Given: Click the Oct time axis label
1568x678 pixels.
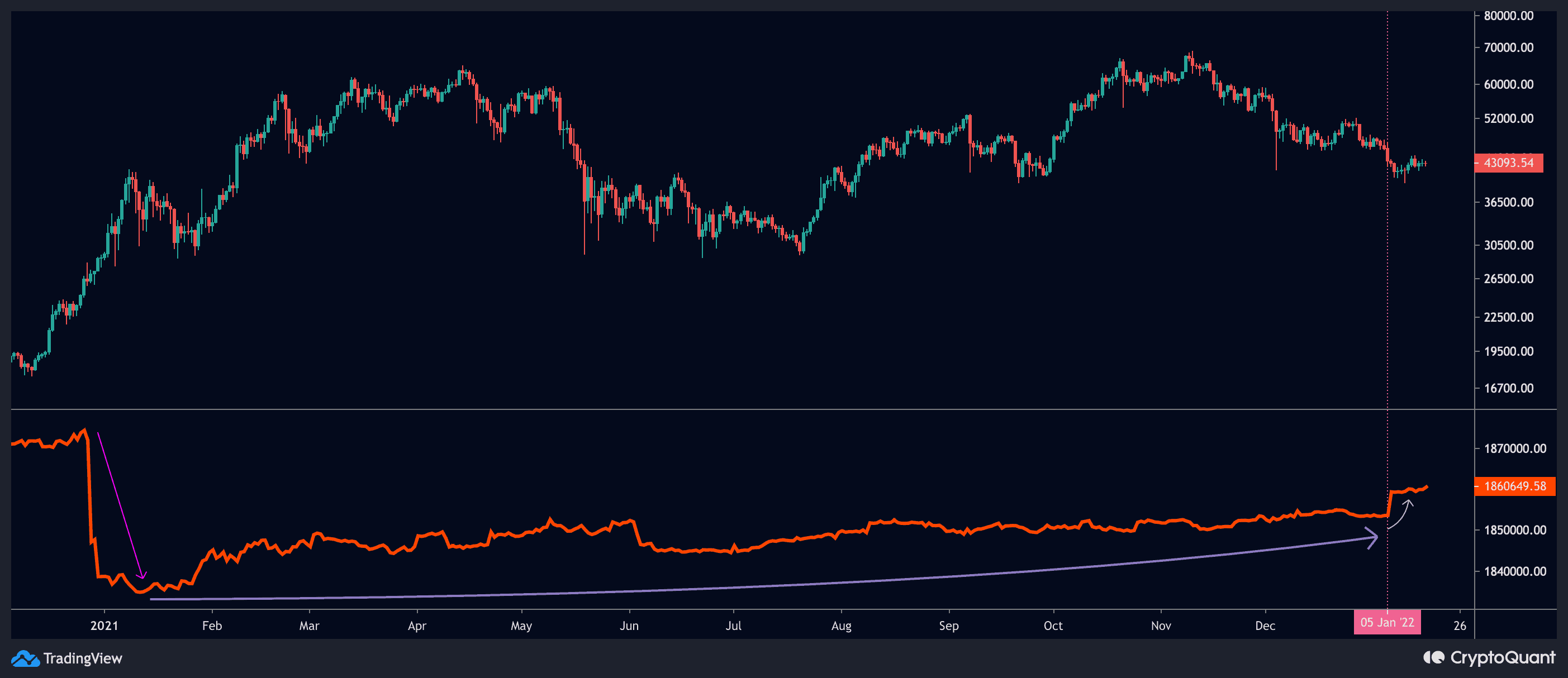Looking at the screenshot, I should (1053, 626).
